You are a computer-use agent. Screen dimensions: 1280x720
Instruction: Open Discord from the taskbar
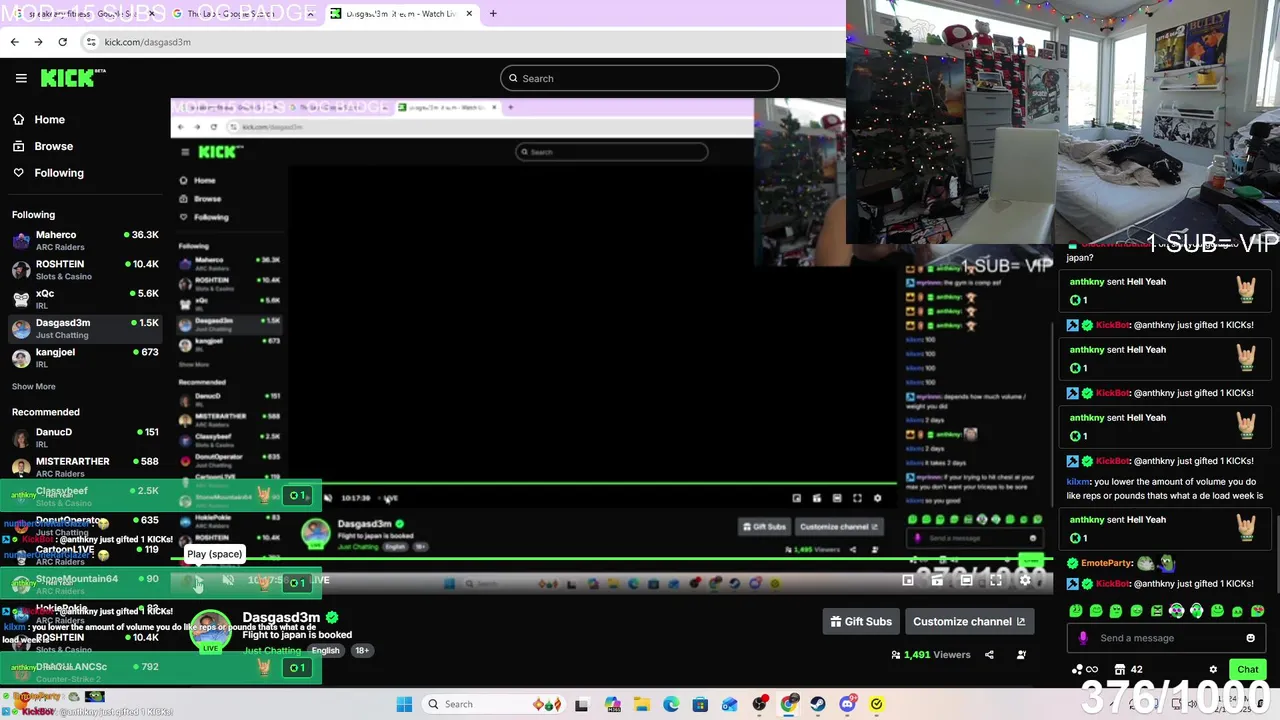(847, 704)
